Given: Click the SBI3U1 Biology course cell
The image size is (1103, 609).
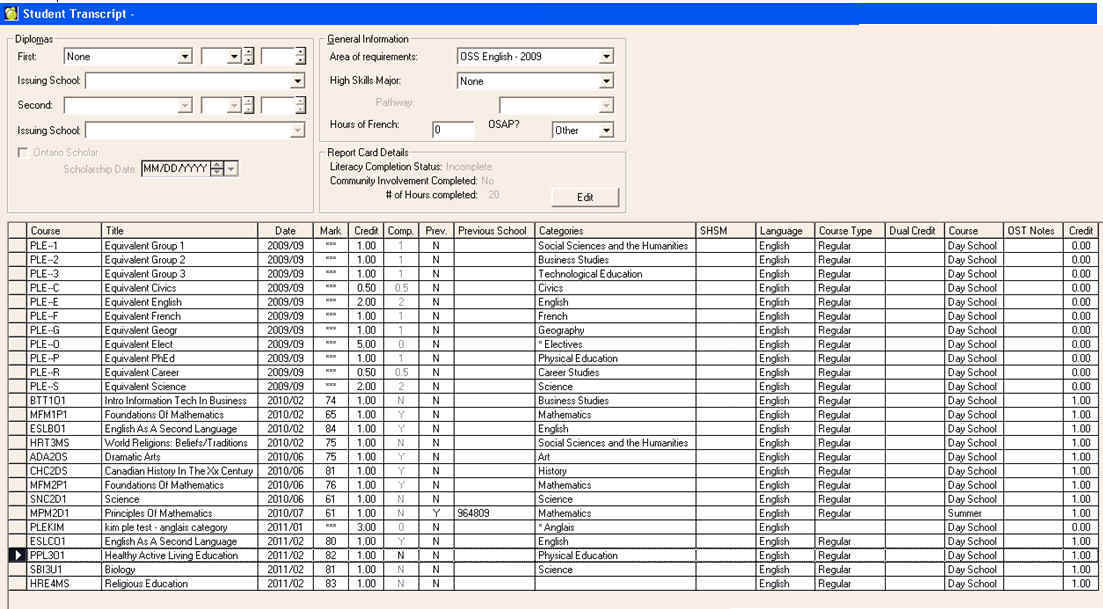Looking at the screenshot, I should tap(64, 570).
